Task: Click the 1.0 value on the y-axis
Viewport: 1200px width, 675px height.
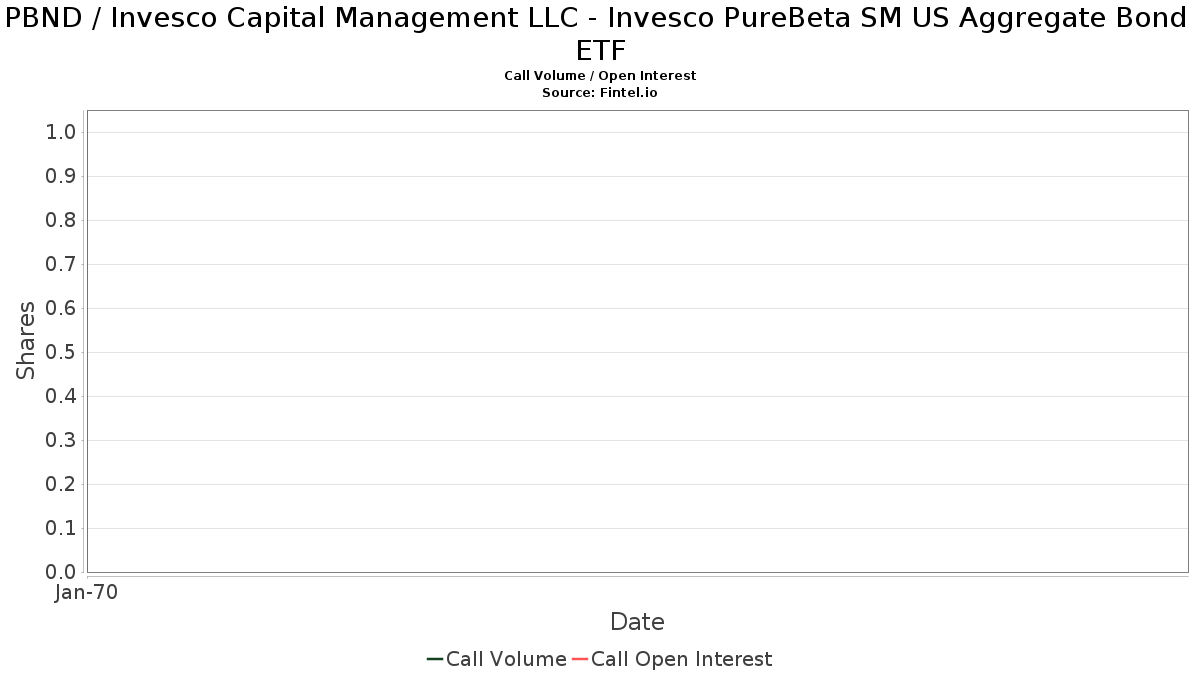Action: pyautogui.click(x=61, y=133)
